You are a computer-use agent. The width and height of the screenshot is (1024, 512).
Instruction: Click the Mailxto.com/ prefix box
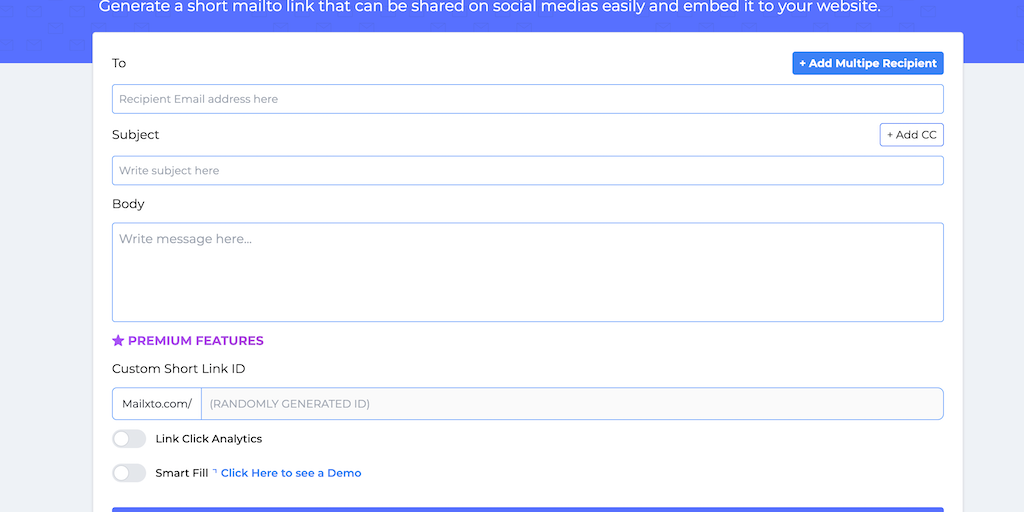click(157, 404)
